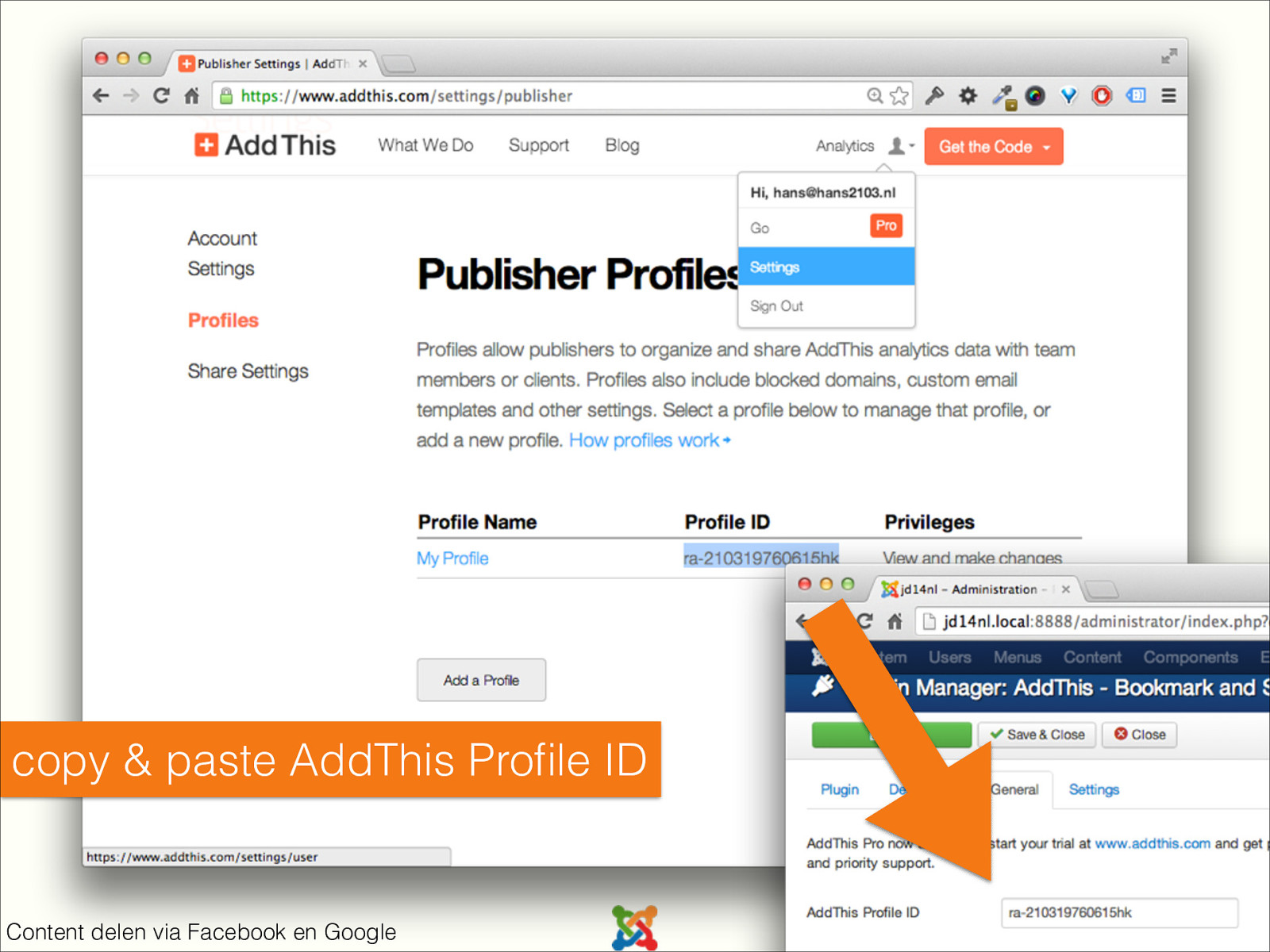This screenshot has width=1270, height=952.
Task: Open What We Do navigation item
Action: (425, 145)
